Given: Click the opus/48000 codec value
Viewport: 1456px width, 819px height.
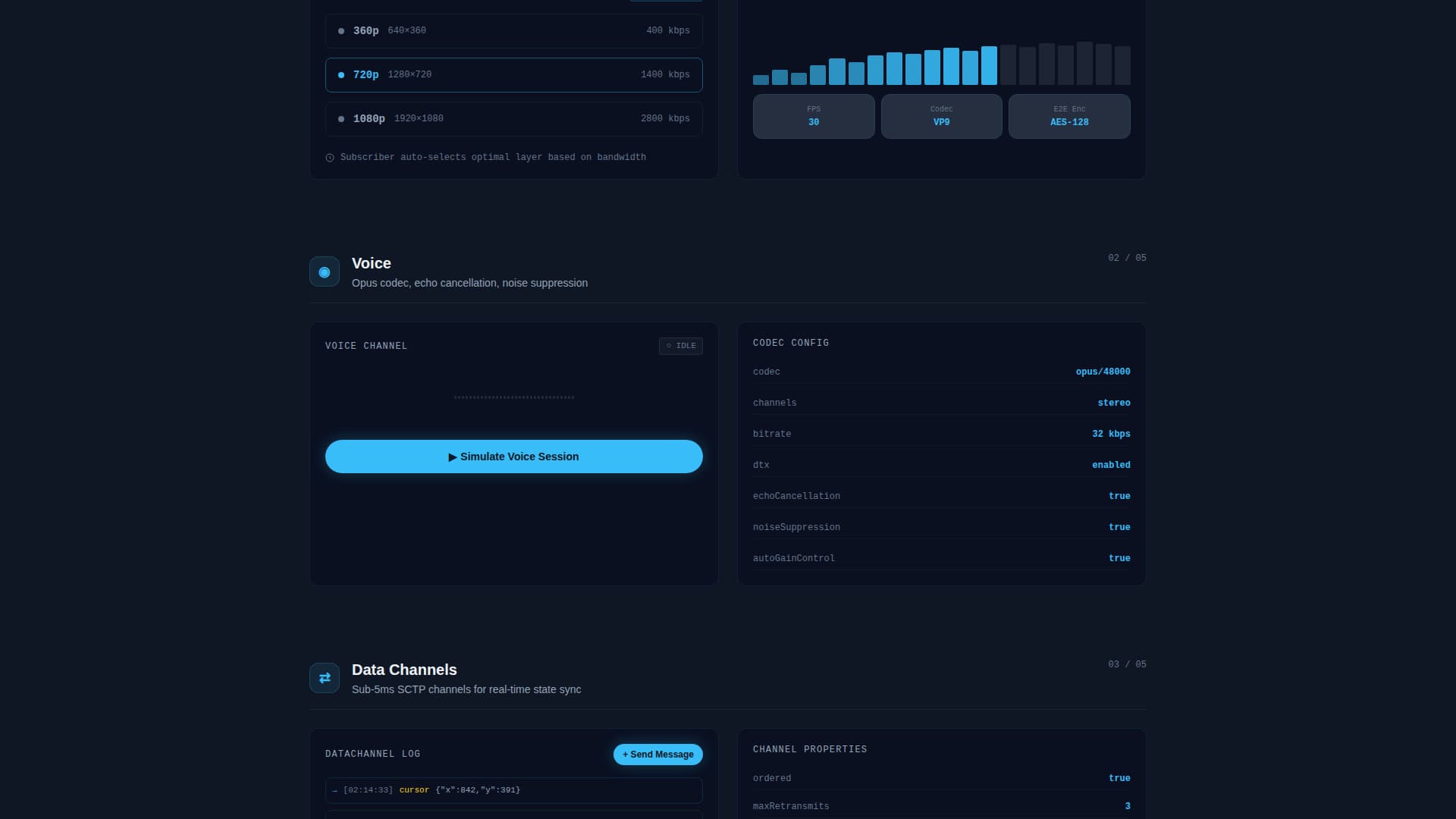Looking at the screenshot, I should (1103, 372).
